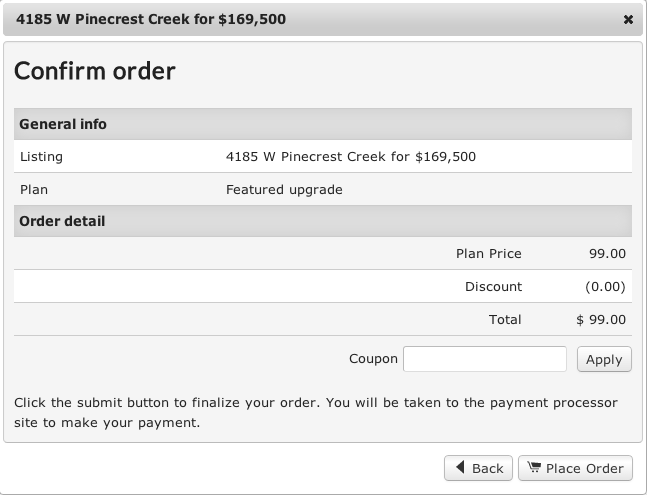Click the listing value 4185 W Pinecrest Creek

coord(351,157)
